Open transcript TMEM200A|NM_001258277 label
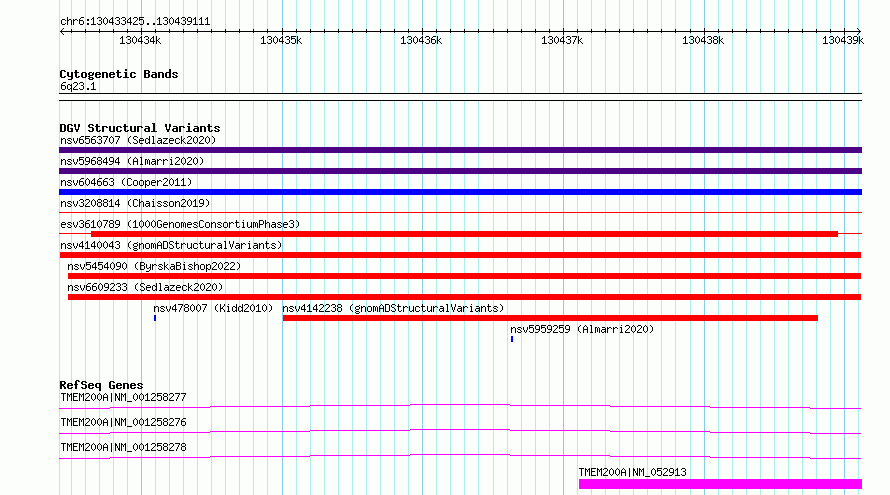The image size is (890, 495). (x=123, y=397)
